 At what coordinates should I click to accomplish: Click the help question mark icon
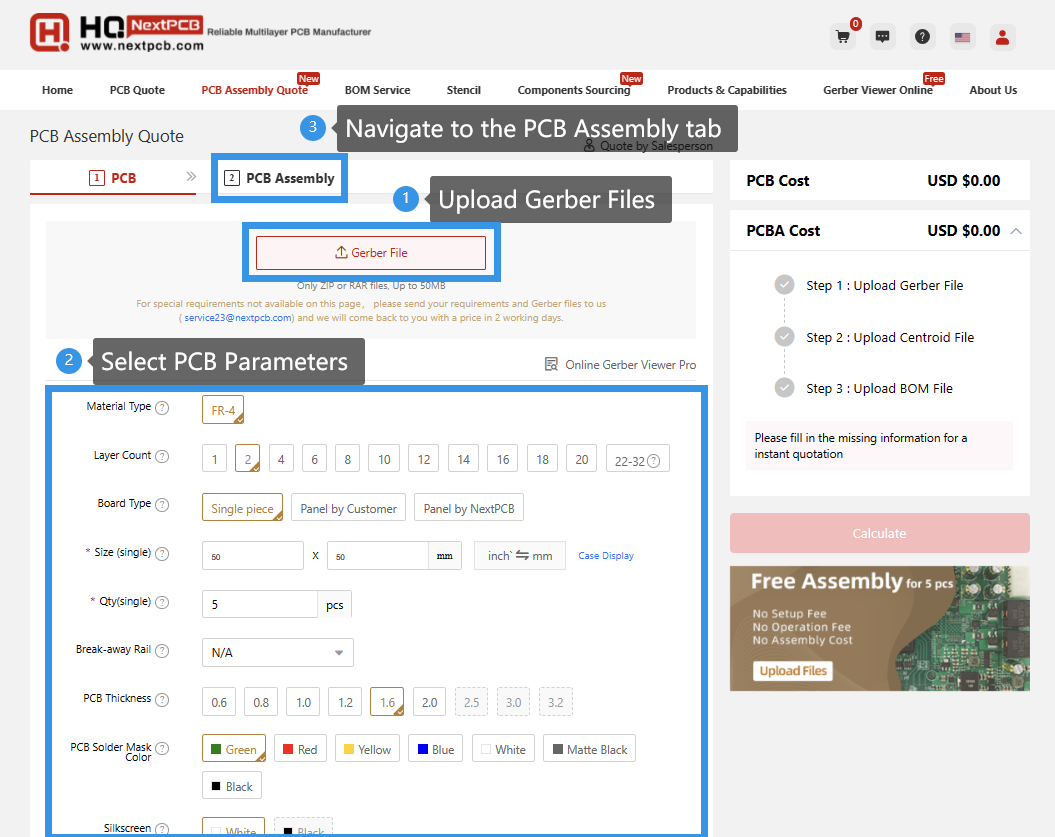click(922, 35)
